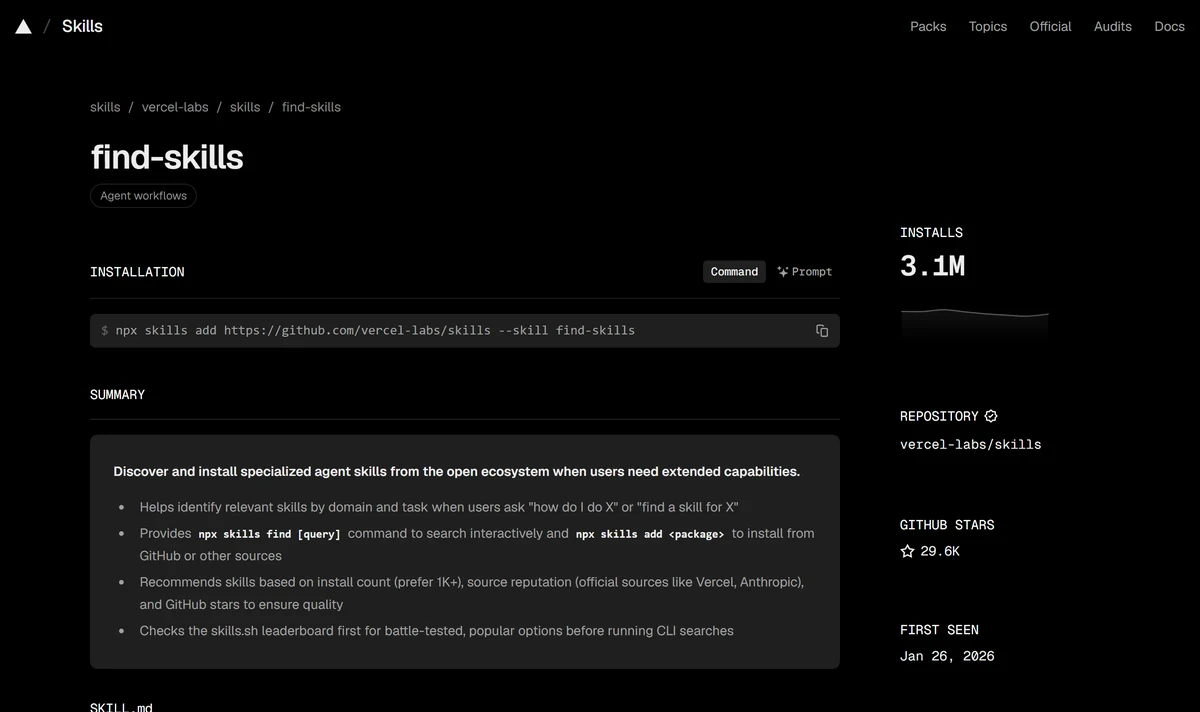Image resolution: width=1200 pixels, height=712 pixels.
Task: Click the 3.1M installs count
Action: pyautogui.click(x=932, y=266)
